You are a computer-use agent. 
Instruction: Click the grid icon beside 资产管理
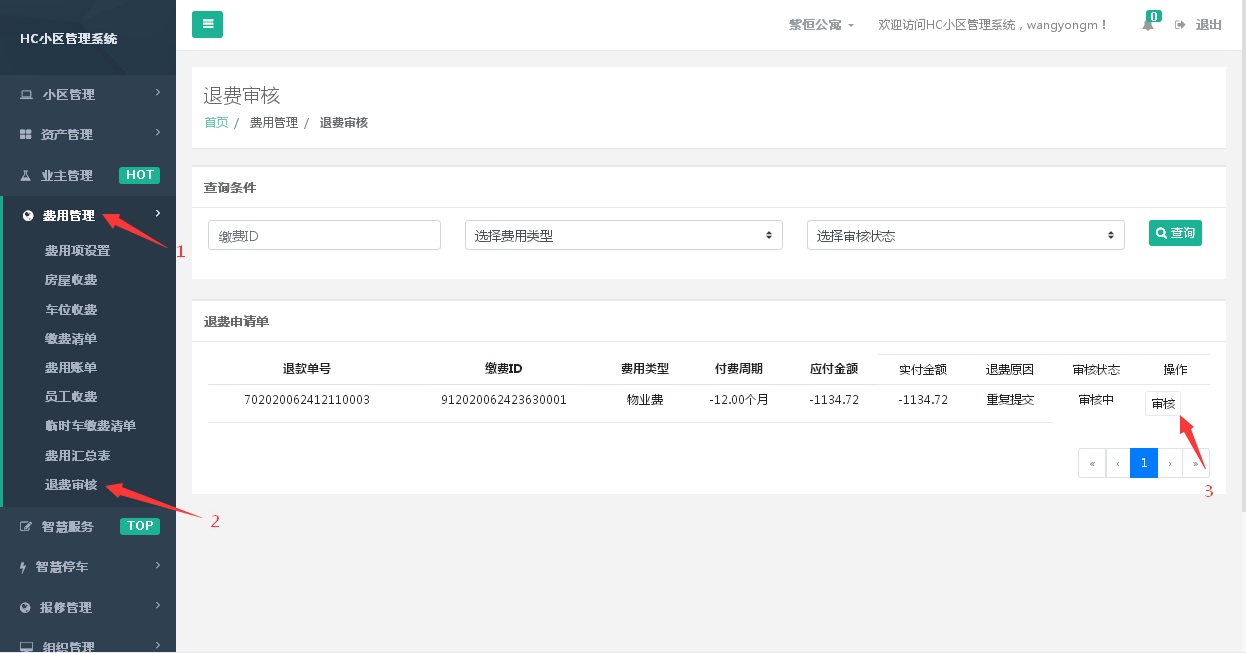[x=26, y=135]
